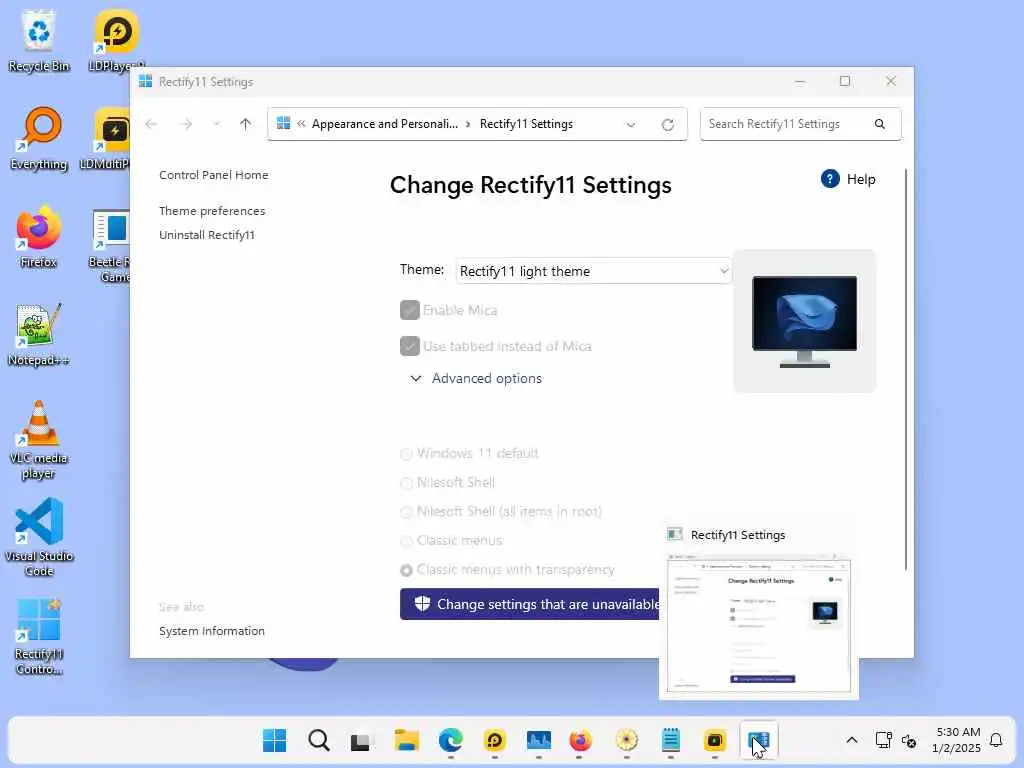Refresh the Rectify11 Settings page
The width and height of the screenshot is (1024, 768).
coord(667,124)
